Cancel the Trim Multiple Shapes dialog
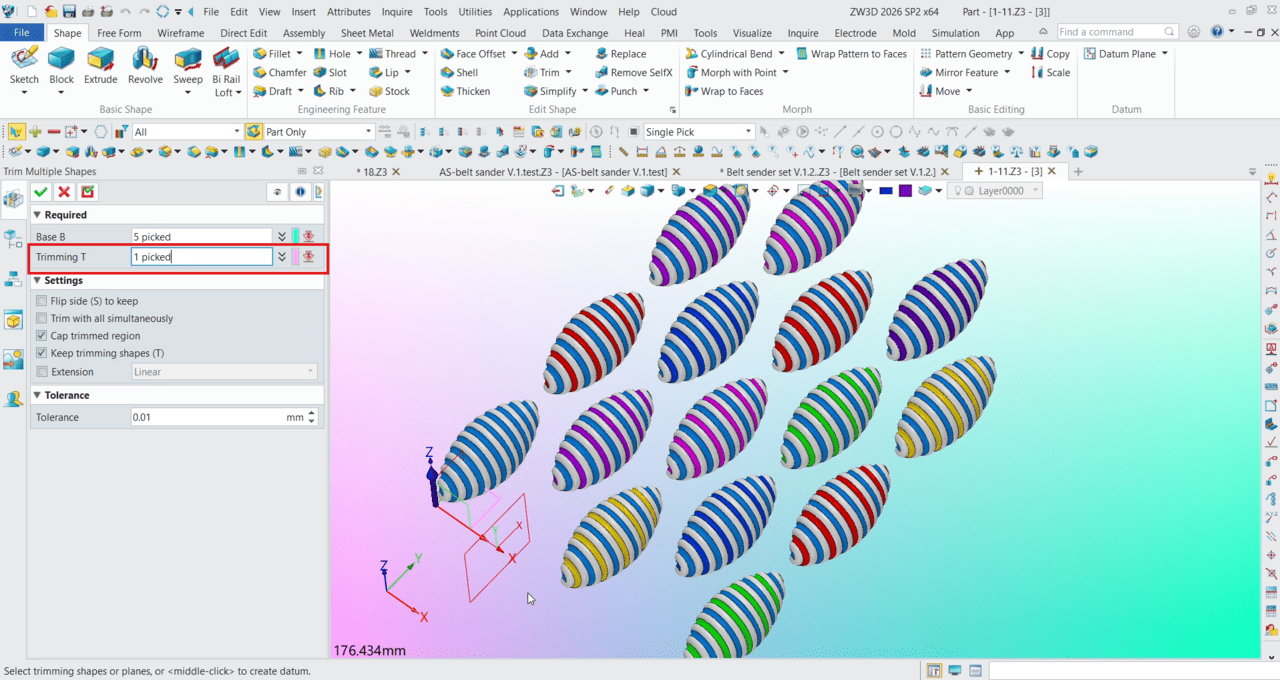The width and height of the screenshot is (1280, 680). click(x=64, y=191)
